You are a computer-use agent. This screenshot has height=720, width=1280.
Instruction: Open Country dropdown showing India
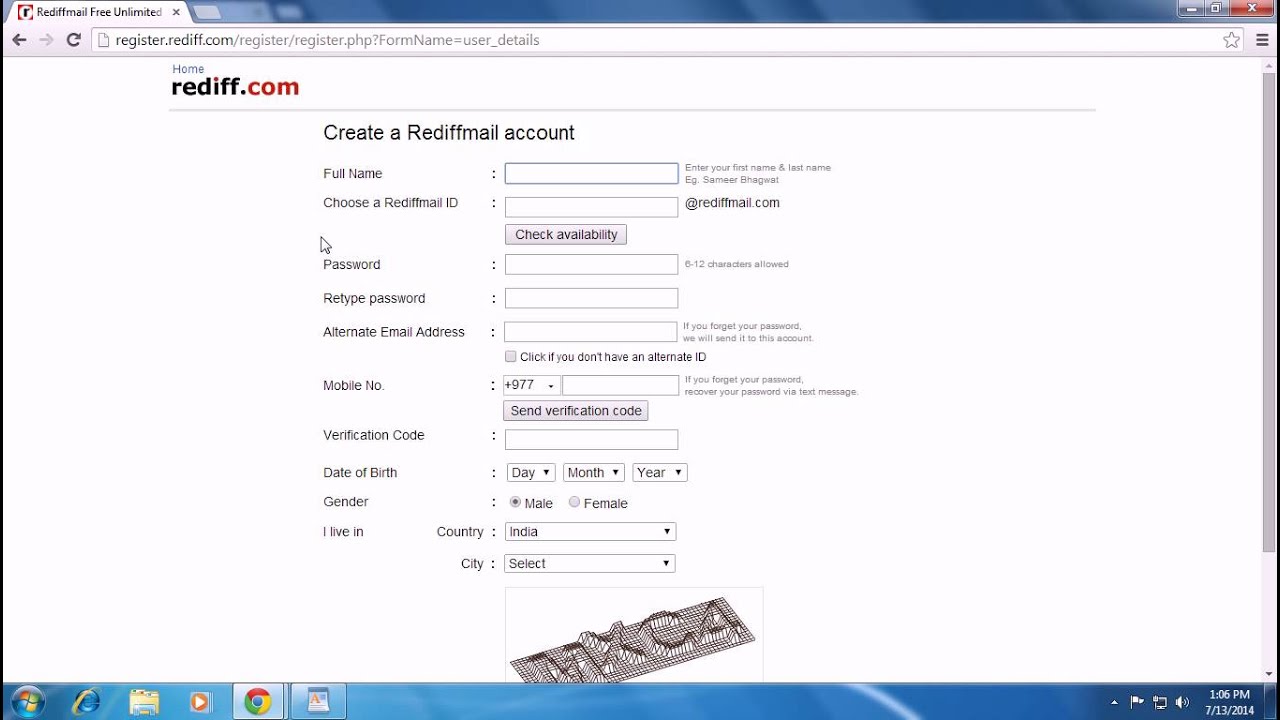(x=590, y=531)
